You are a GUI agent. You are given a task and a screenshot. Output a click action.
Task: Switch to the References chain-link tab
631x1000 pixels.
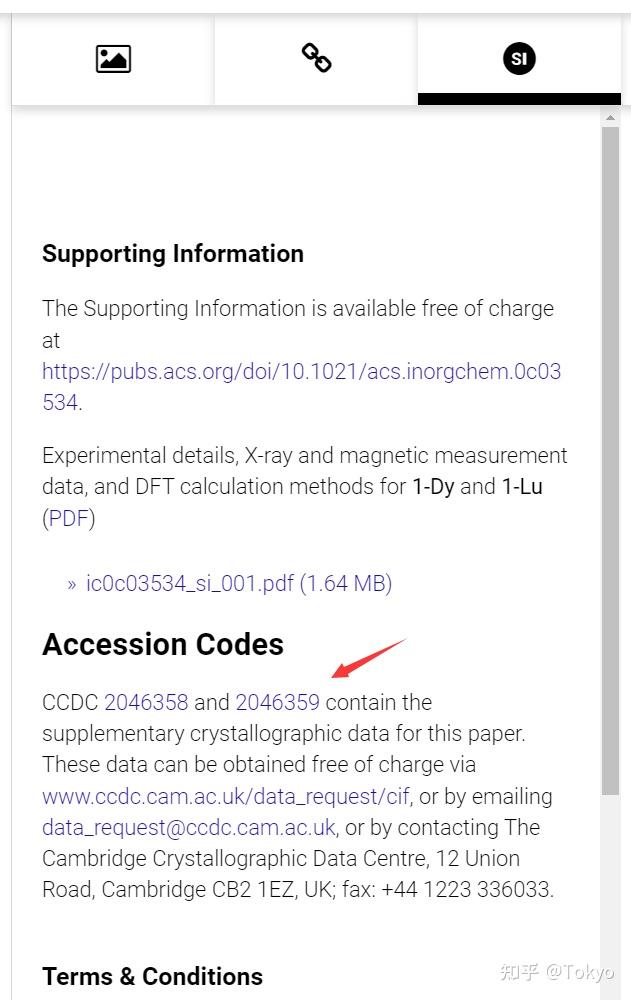coord(316,58)
